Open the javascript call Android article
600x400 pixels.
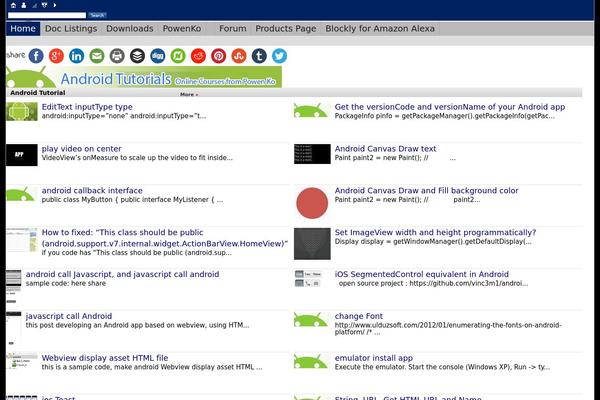[69, 316]
